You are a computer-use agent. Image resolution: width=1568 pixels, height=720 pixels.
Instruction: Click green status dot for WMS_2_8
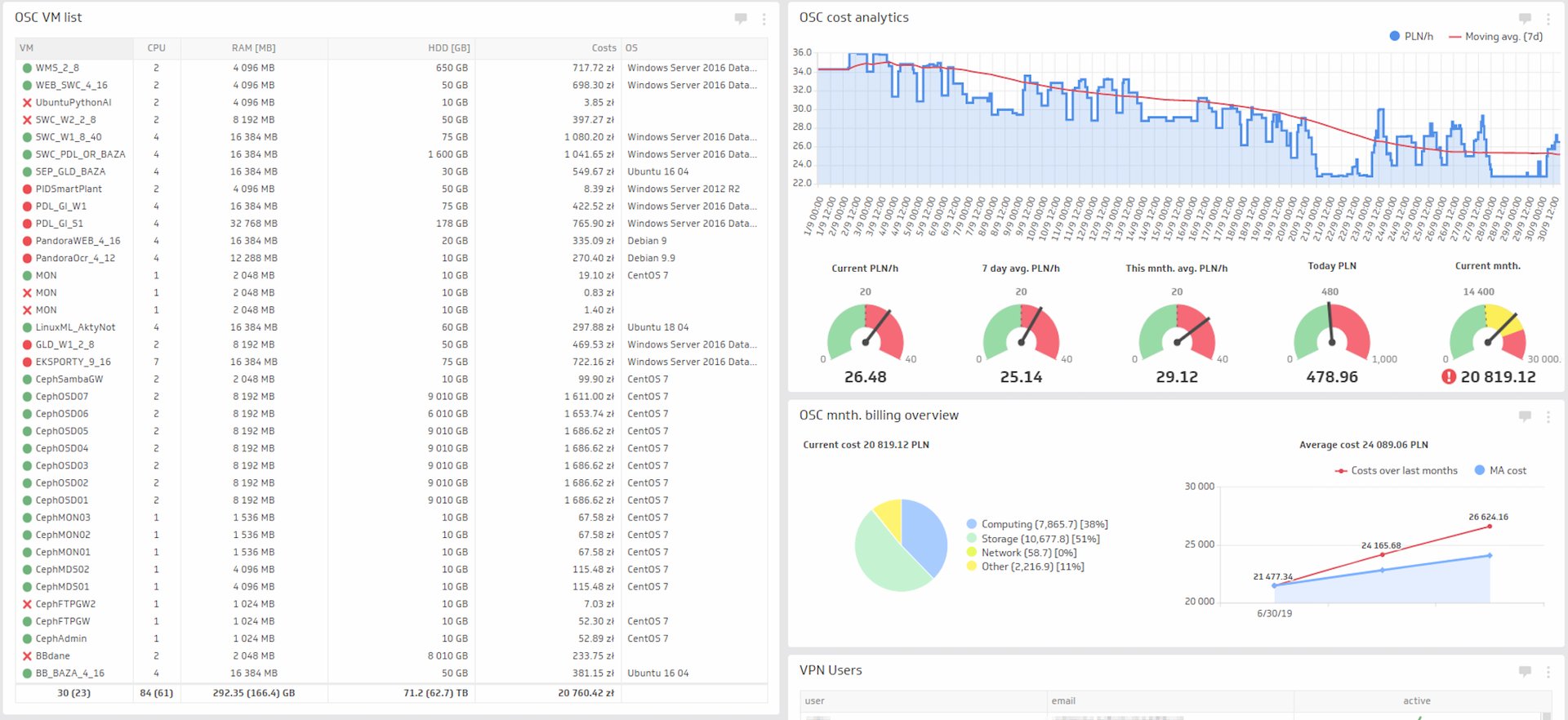pyautogui.click(x=27, y=69)
